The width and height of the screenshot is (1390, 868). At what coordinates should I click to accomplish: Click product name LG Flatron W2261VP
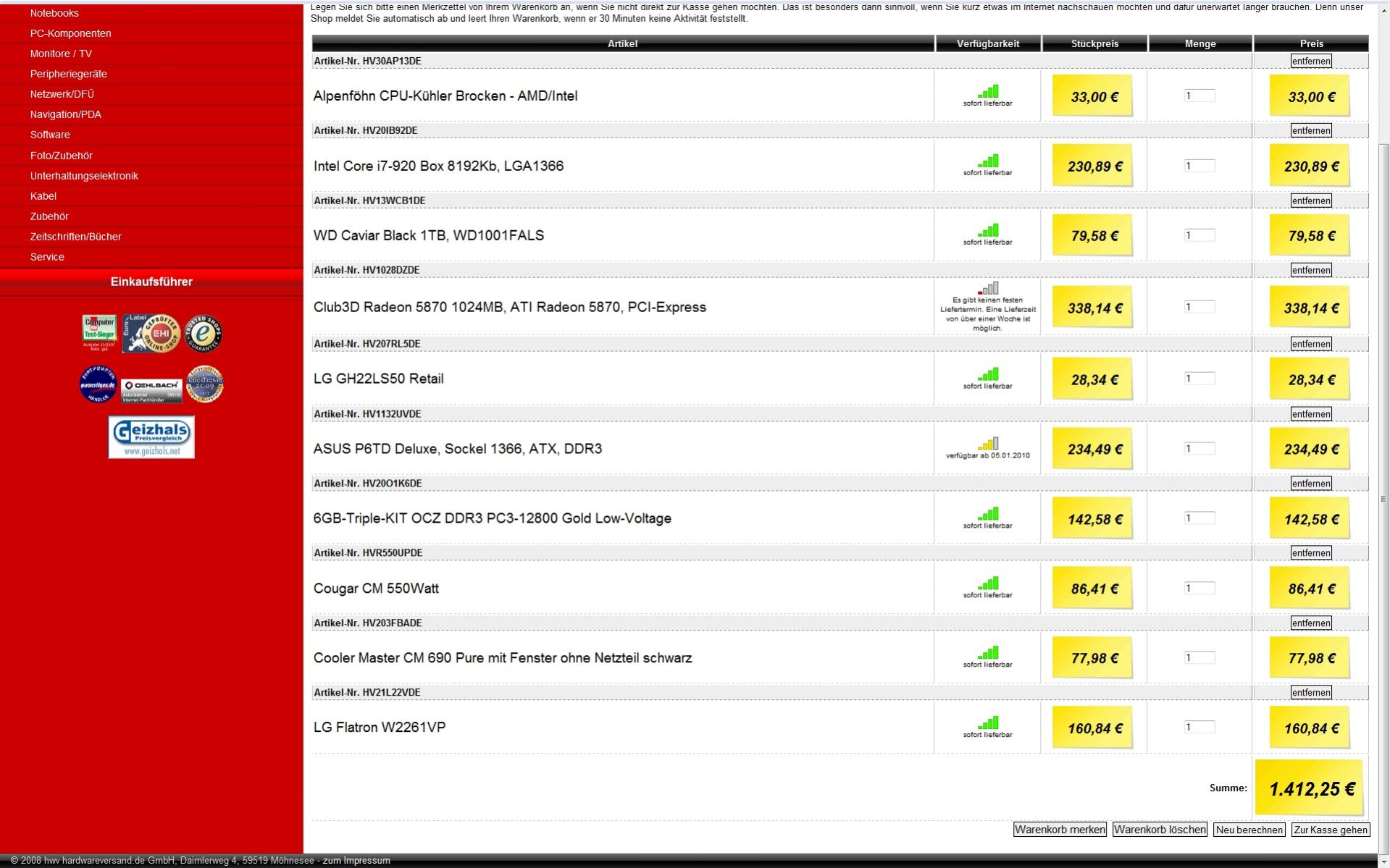point(380,728)
